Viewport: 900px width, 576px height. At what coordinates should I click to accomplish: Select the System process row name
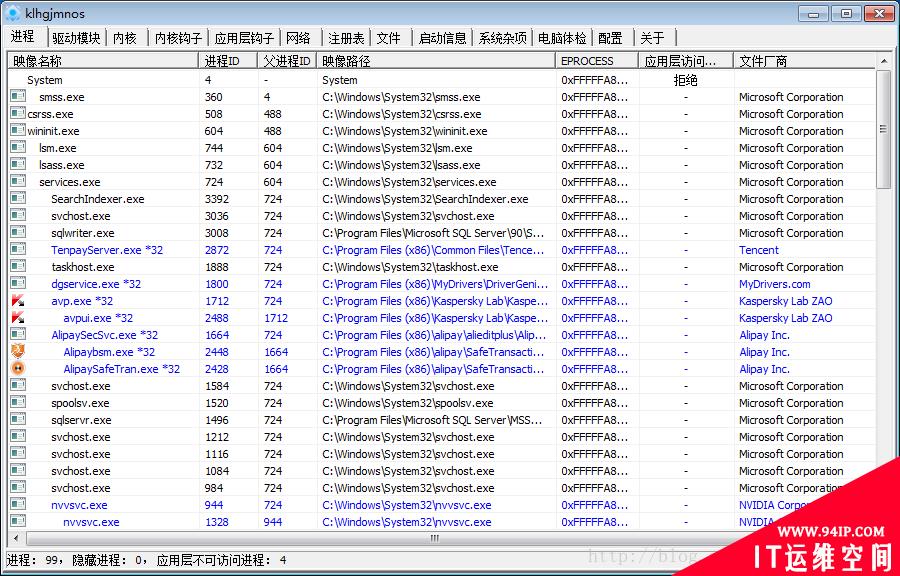[45, 80]
